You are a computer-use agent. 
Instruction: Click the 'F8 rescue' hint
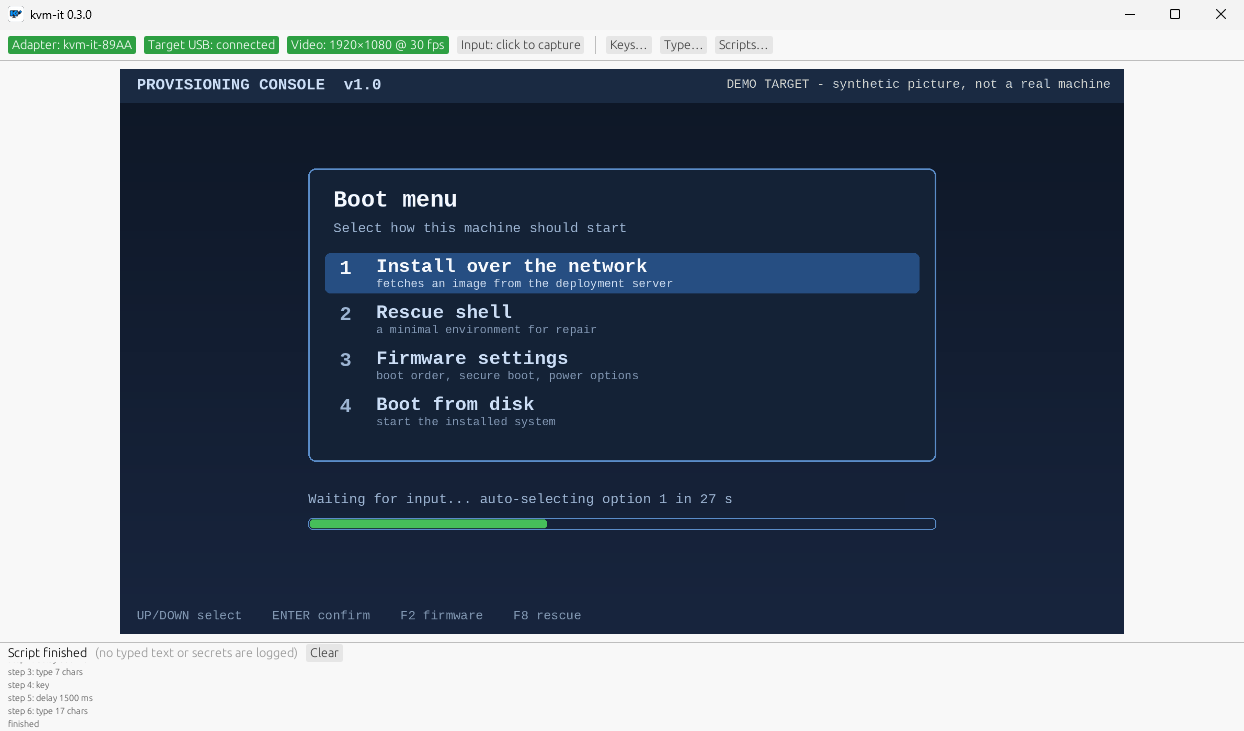pyautogui.click(x=547, y=616)
